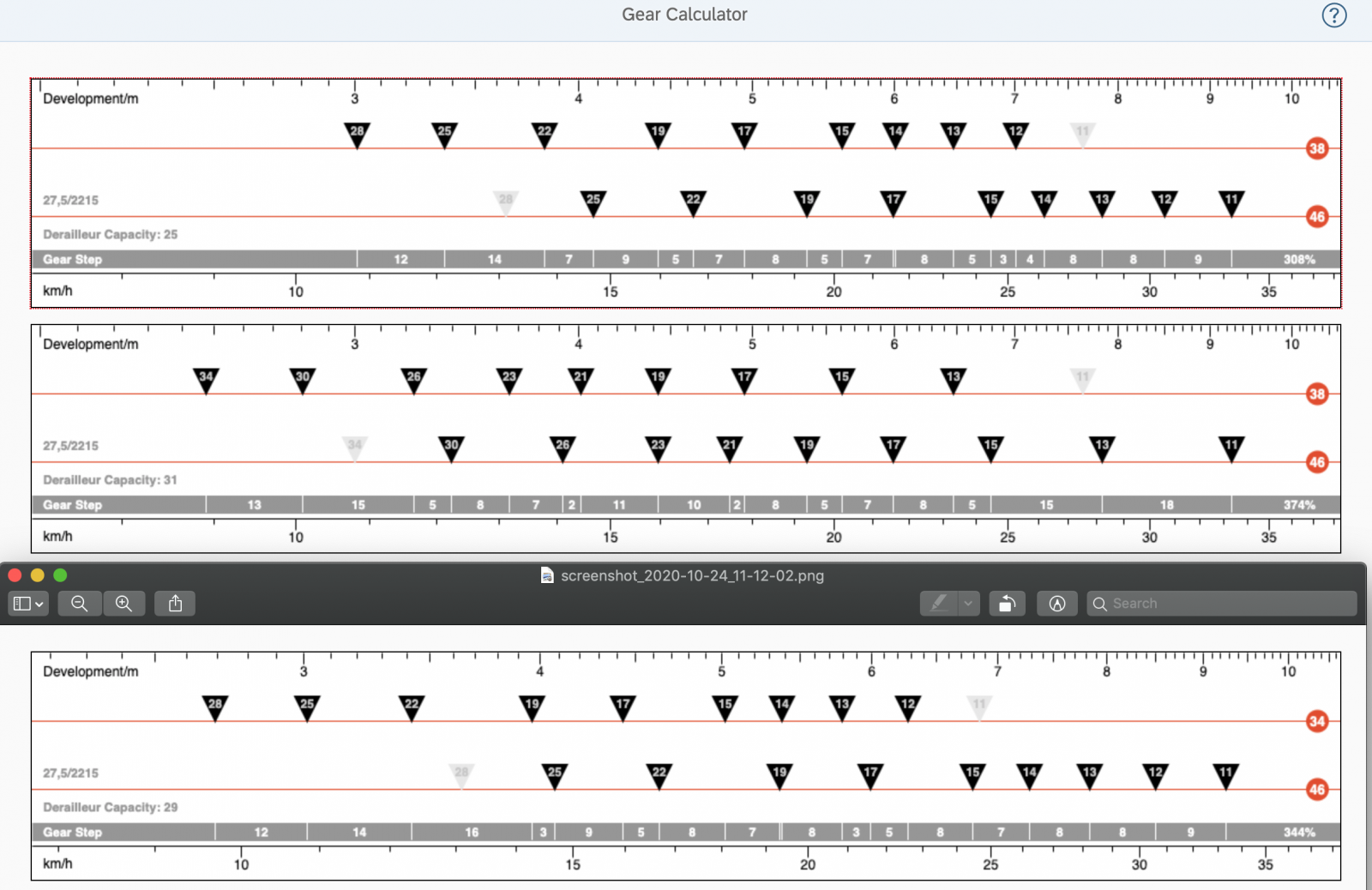The height and width of the screenshot is (890, 1372).
Task: Click the Search field in Preview
Action: (1222, 604)
